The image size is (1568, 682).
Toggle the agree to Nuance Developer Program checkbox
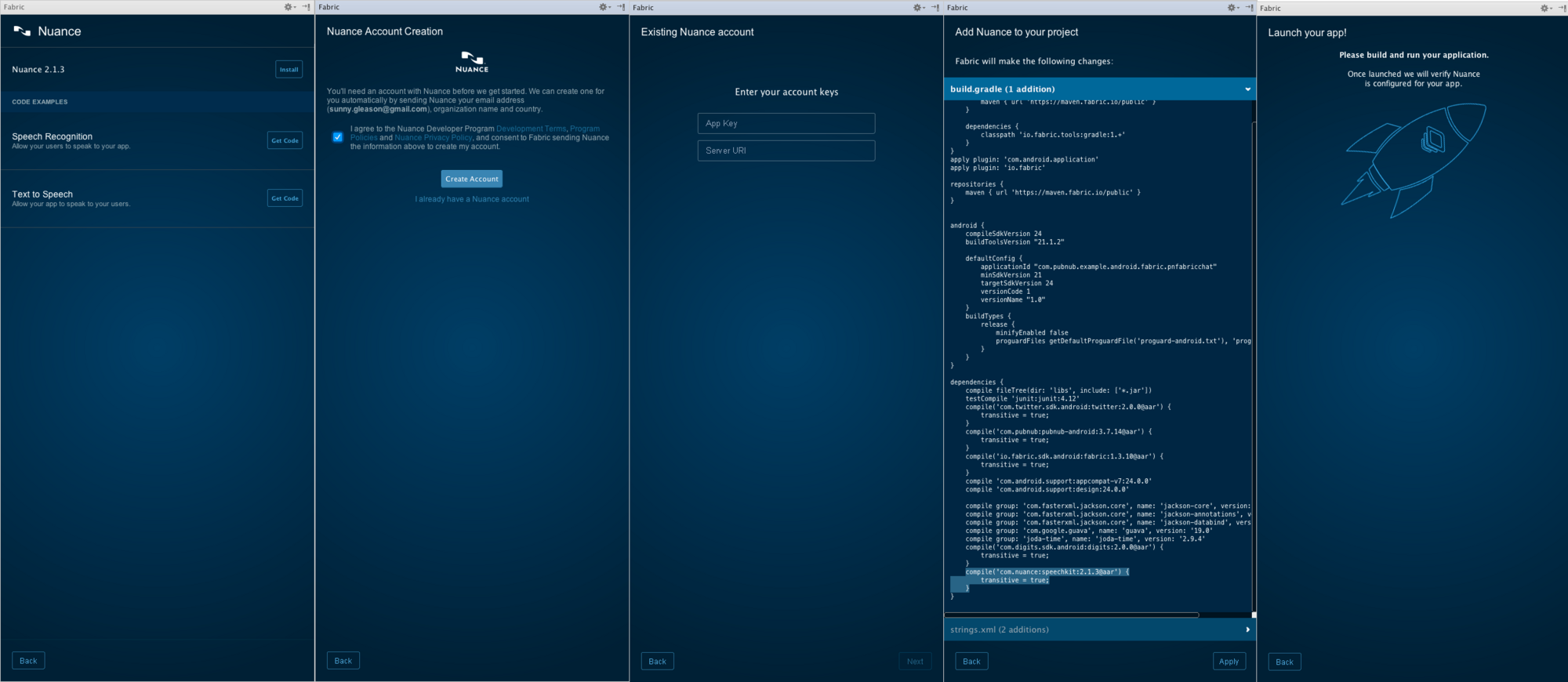point(337,137)
